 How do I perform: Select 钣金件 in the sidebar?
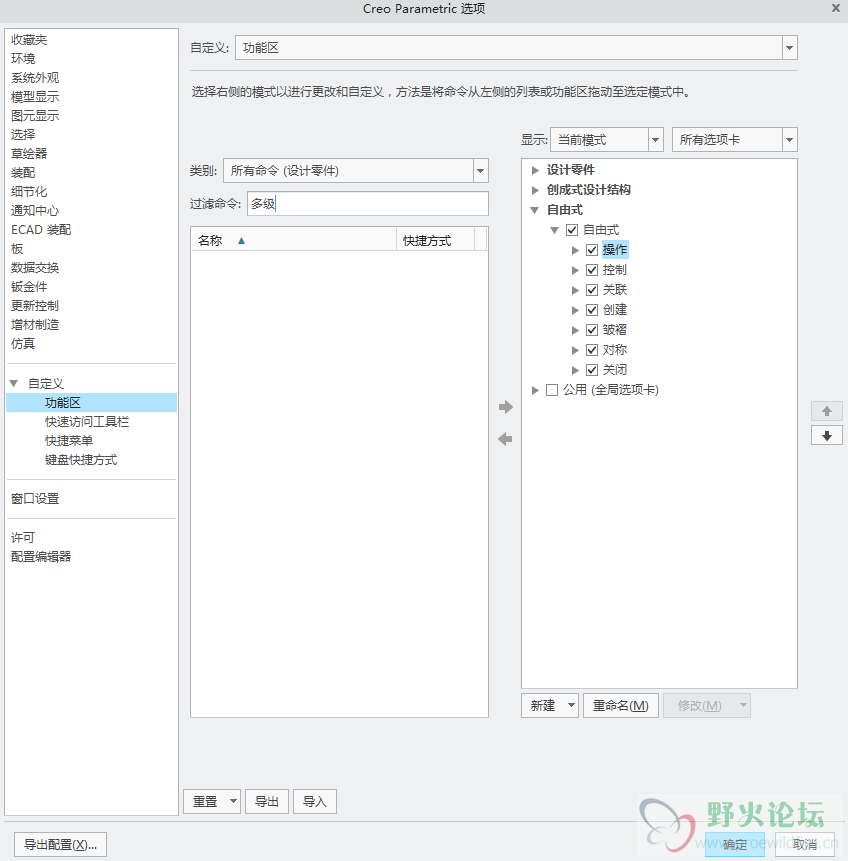click(x=29, y=287)
